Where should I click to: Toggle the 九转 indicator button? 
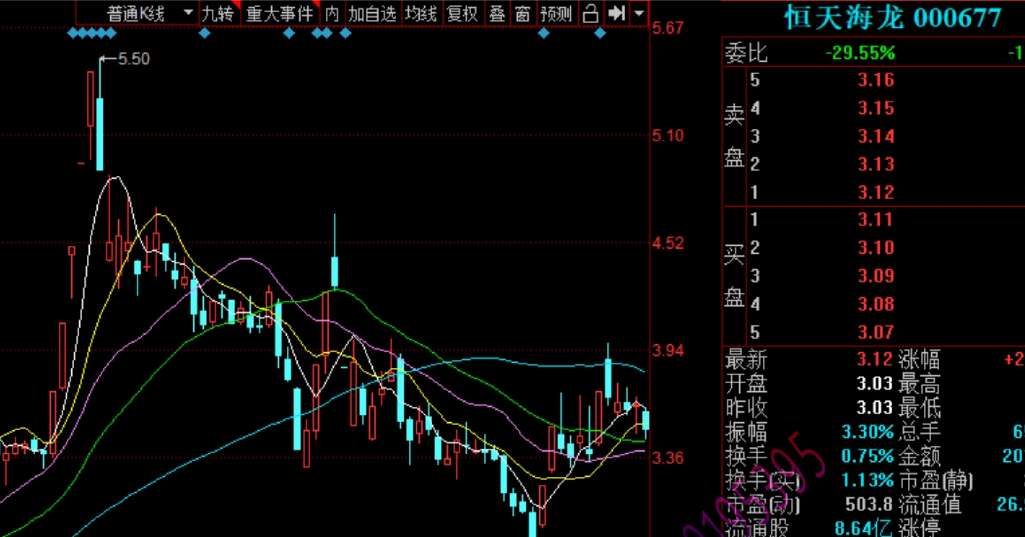tap(217, 13)
